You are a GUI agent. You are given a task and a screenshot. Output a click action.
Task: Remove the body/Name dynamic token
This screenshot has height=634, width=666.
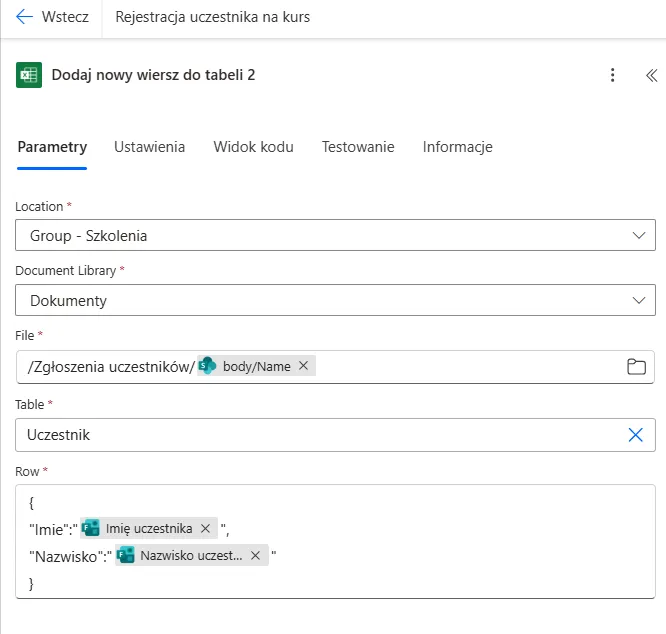coord(303,366)
